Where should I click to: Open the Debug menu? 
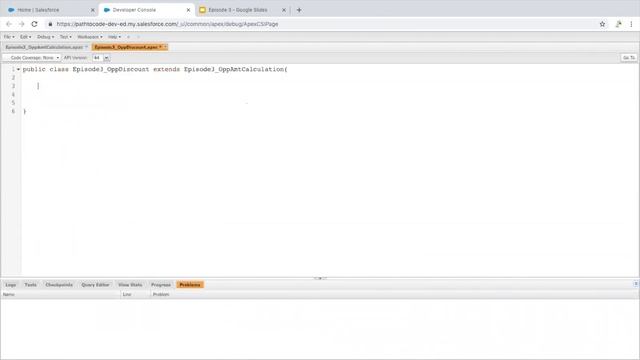[45, 37]
